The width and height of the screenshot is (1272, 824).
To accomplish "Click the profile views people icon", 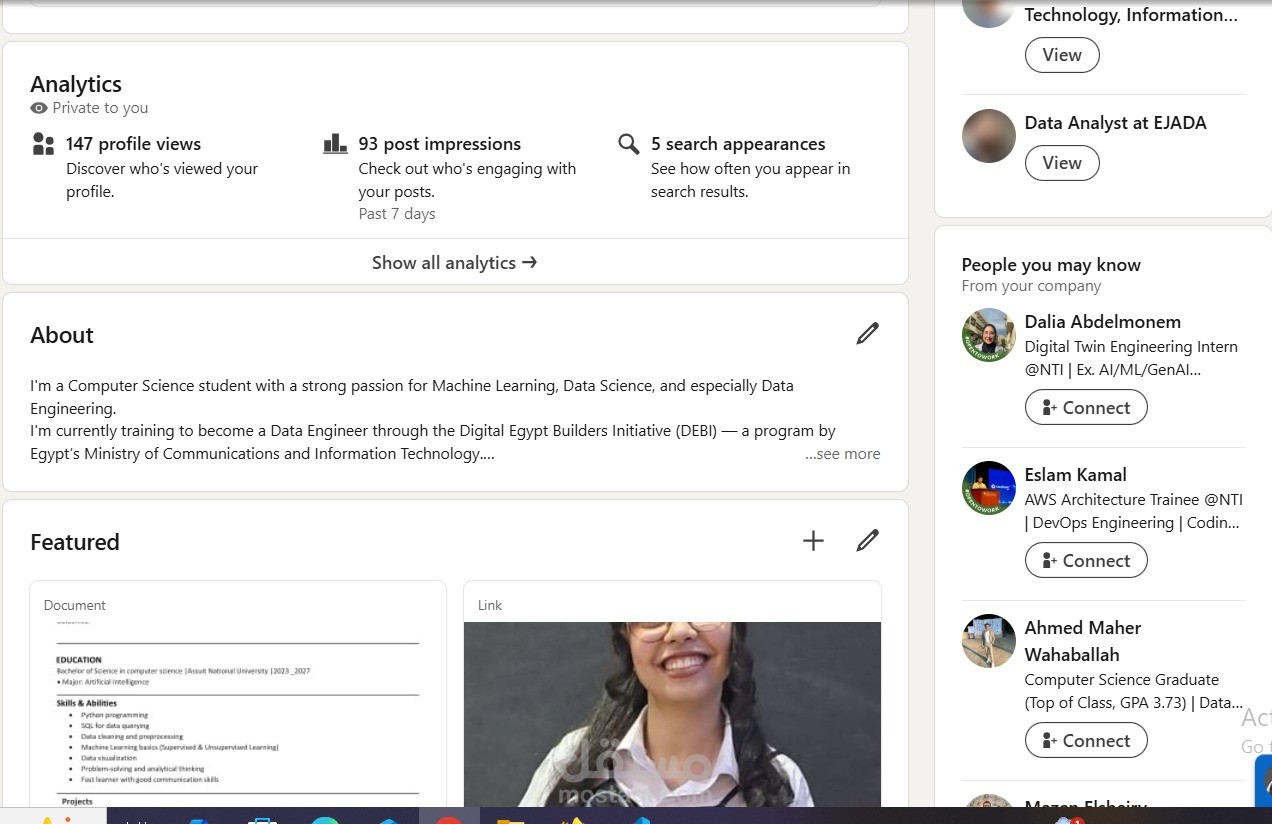I will [x=43, y=144].
